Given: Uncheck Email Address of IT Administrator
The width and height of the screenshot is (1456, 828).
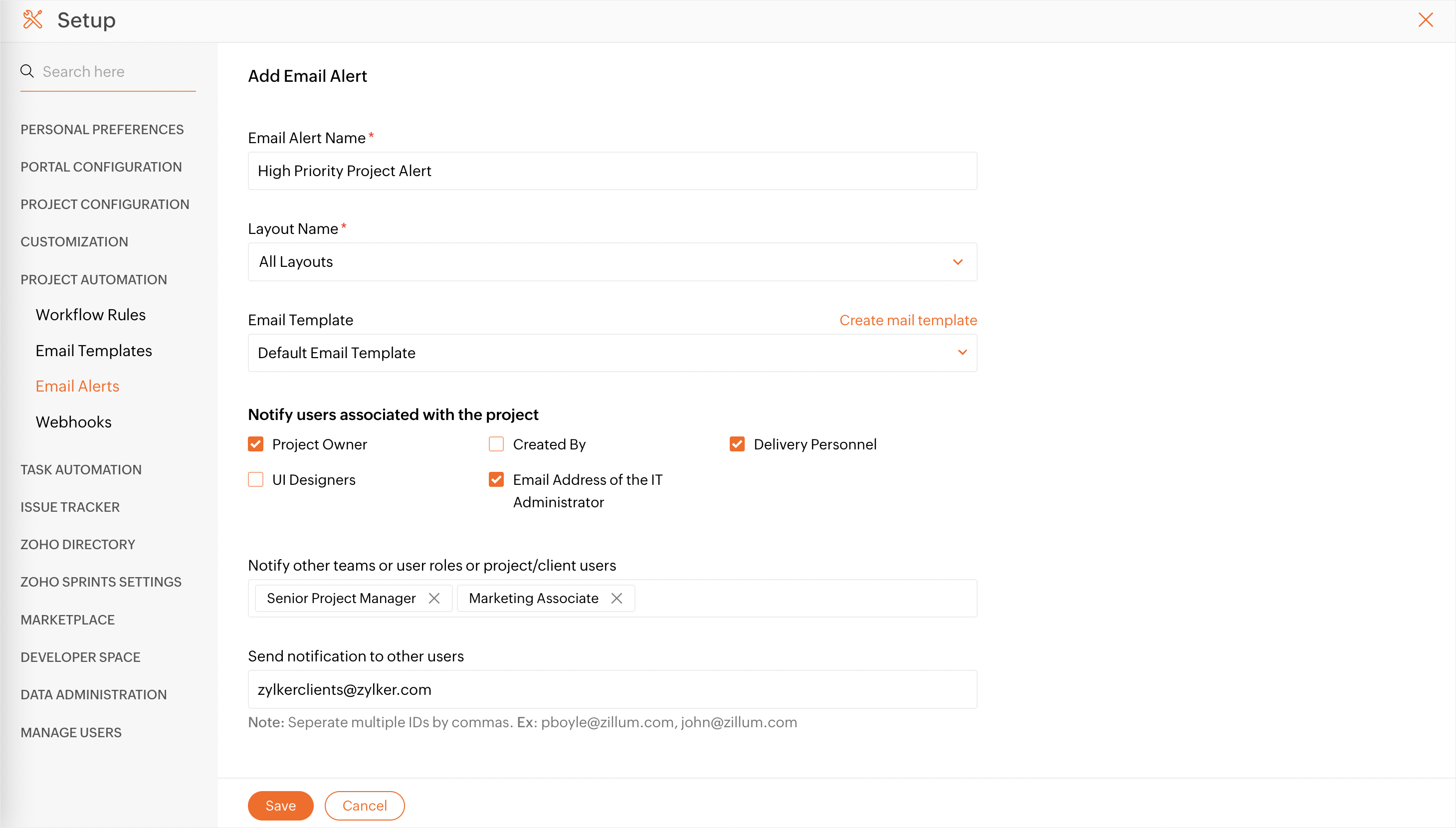Looking at the screenshot, I should (x=496, y=480).
